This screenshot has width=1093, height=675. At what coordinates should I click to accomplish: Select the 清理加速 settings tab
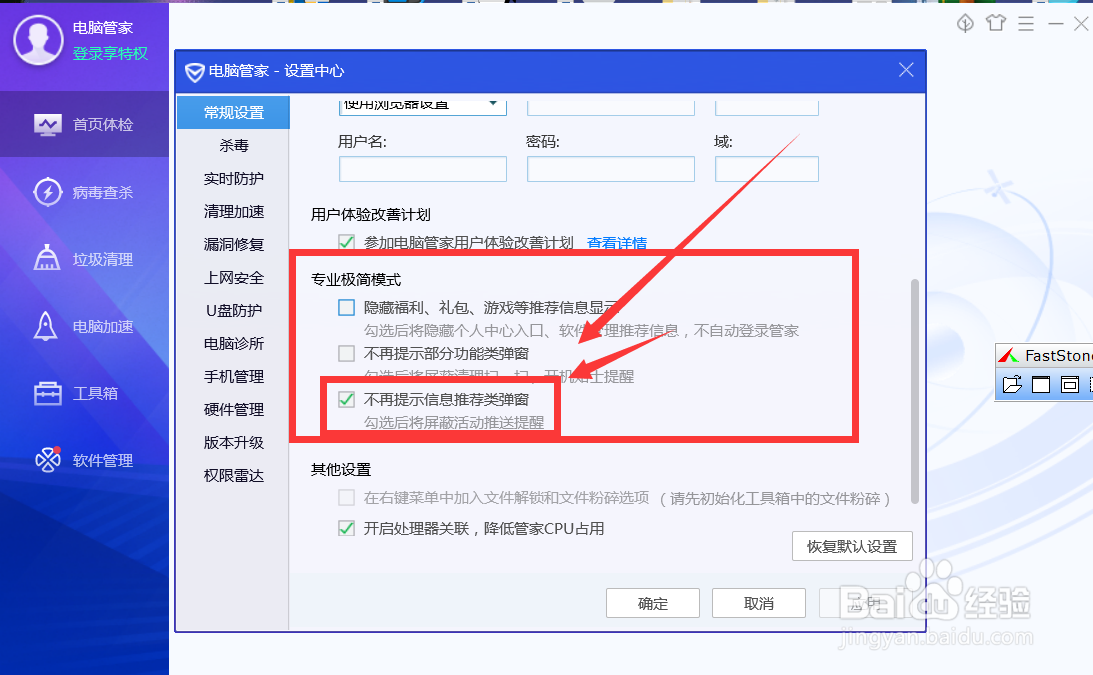234,211
